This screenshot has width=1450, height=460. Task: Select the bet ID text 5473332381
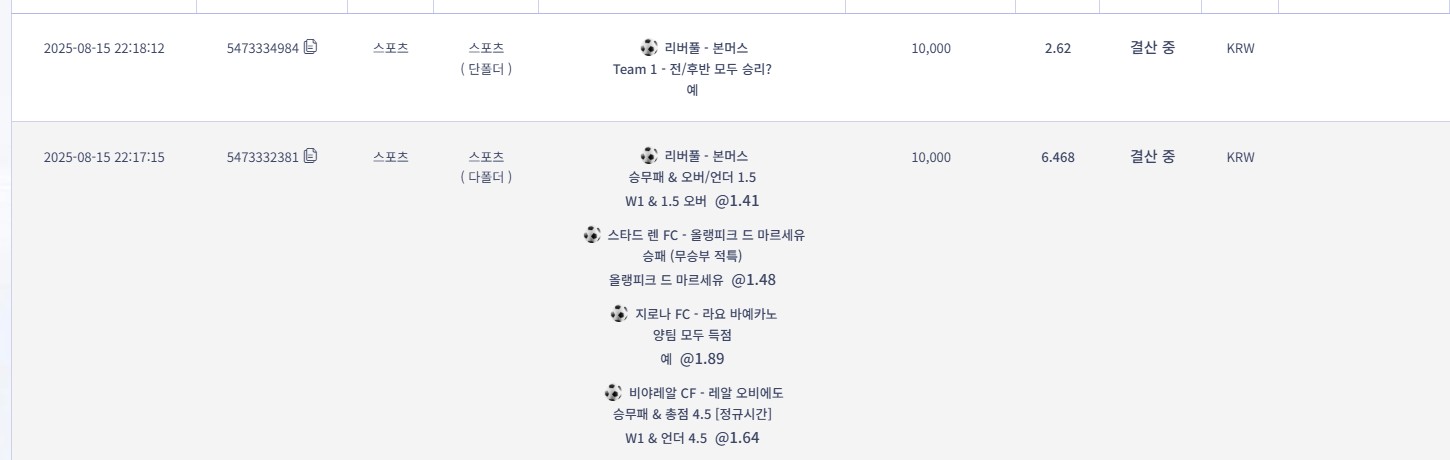click(x=262, y=157)
